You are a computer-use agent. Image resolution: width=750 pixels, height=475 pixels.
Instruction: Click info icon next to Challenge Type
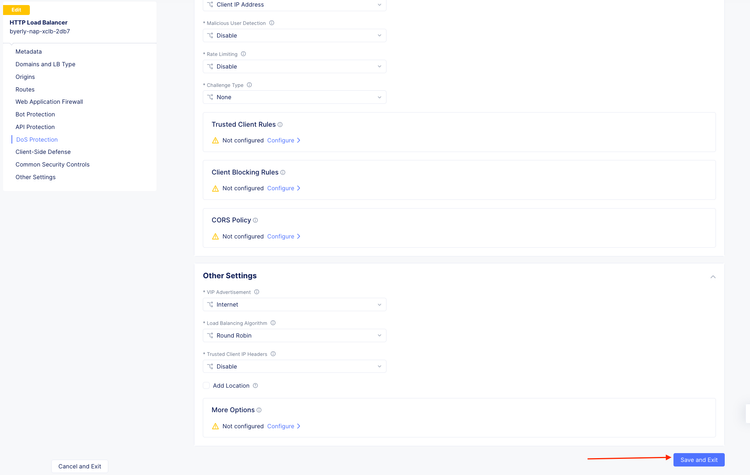[x=249, y=85]
